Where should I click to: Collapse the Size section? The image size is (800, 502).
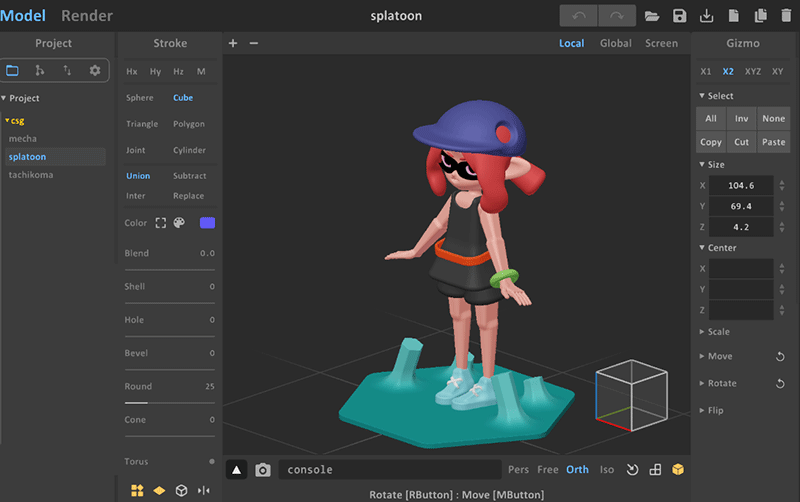click(711, 164)
